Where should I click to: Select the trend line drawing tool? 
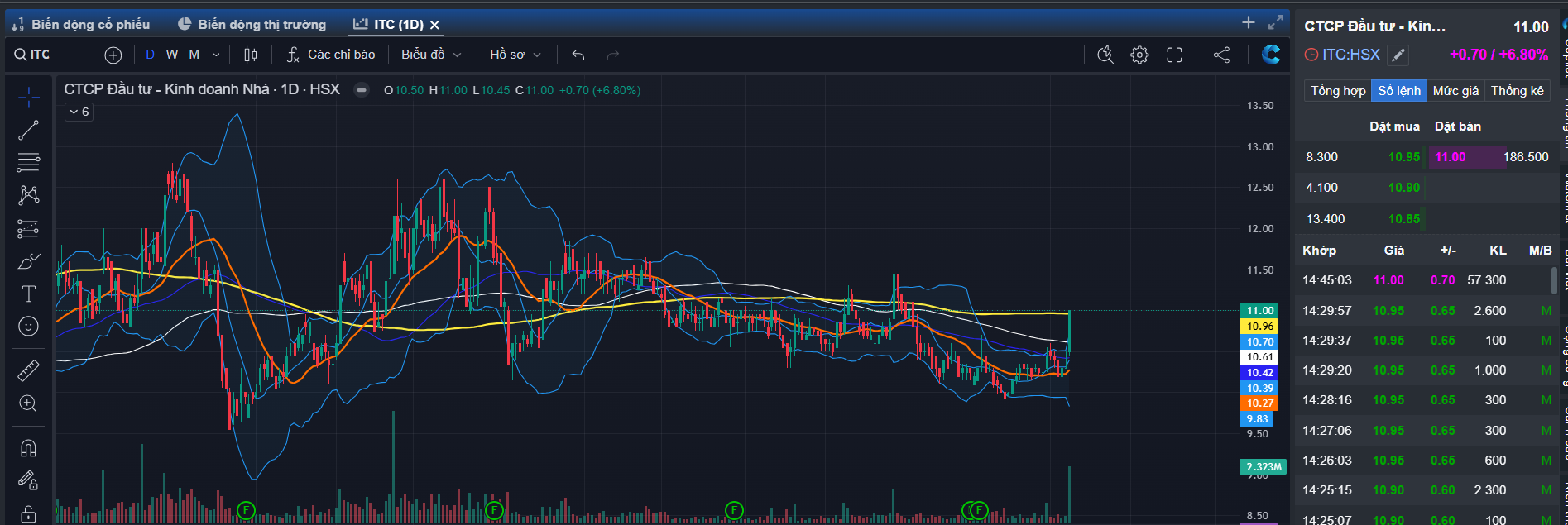(x=28, y=130)
